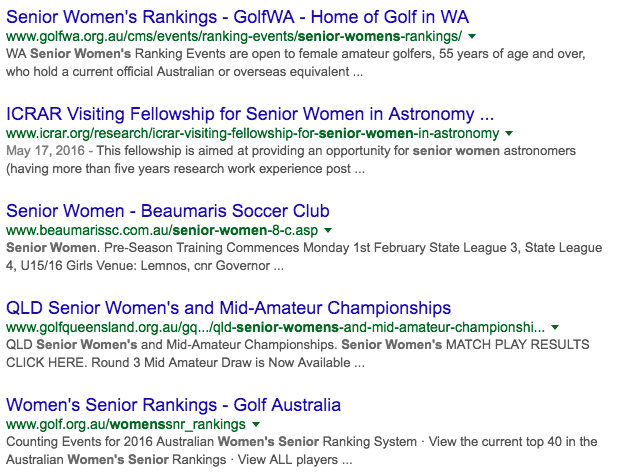Click the beaumarissc.com.au green URL
620x473 pixels.
click(162, 230)
